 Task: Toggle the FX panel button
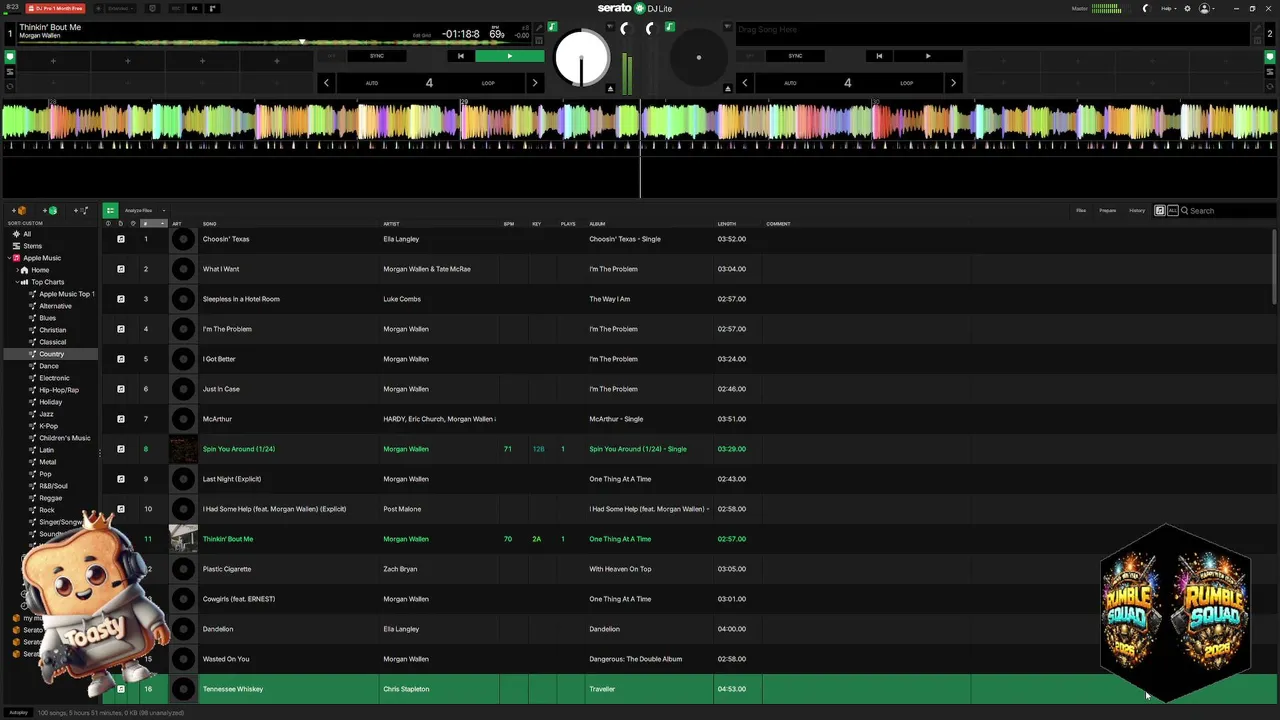194,8
